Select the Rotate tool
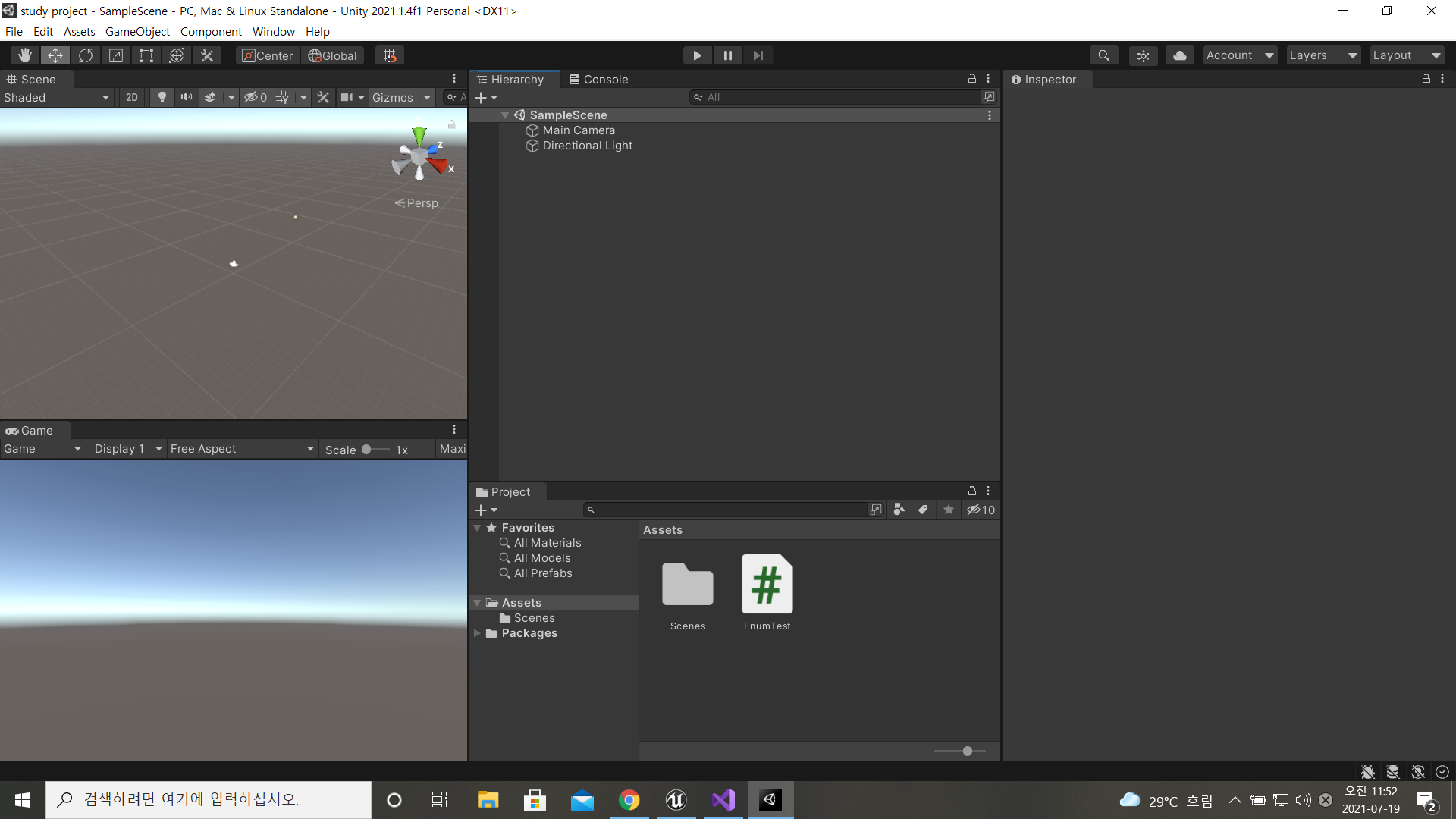Viewport: 1456px width, 819px height. tap(86, 55)
